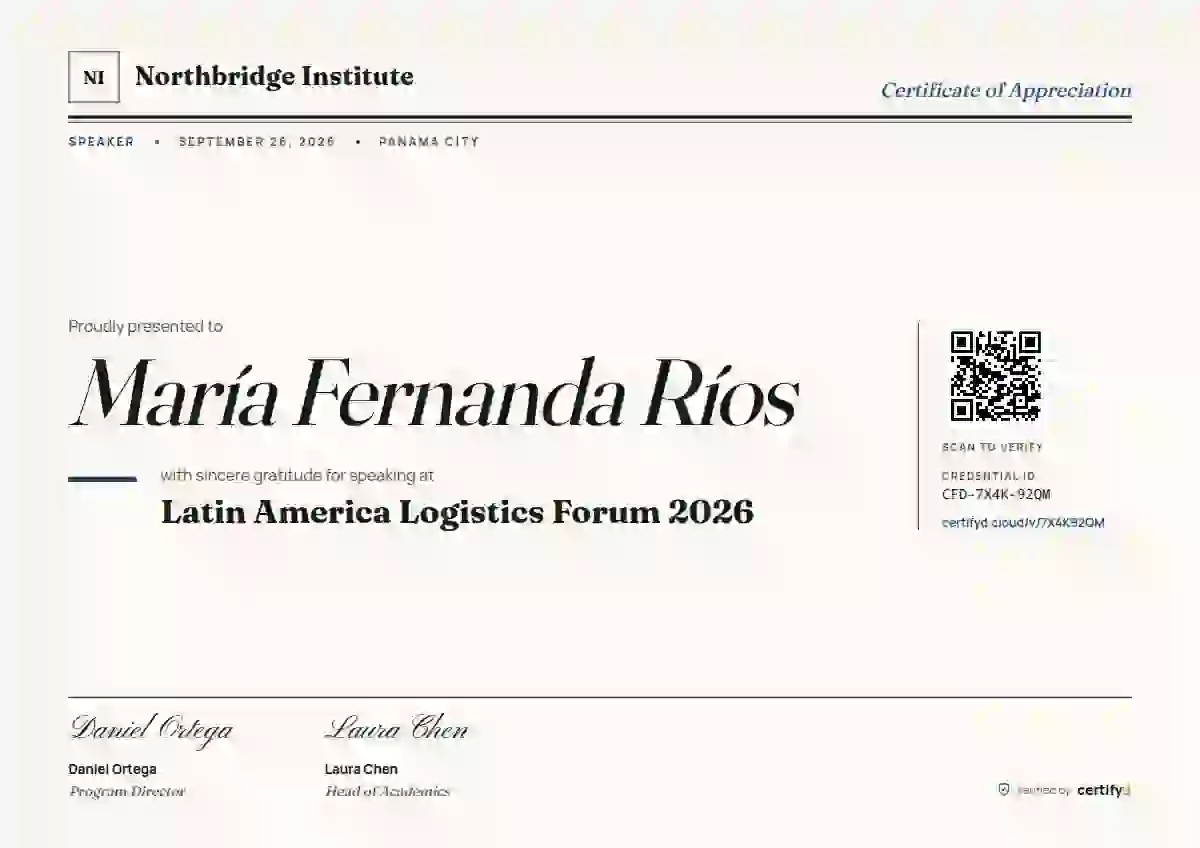This screenshot has height=848, width=1200.
Task: Open the certifyd.cloud verification link
Action: (1023, 523)
